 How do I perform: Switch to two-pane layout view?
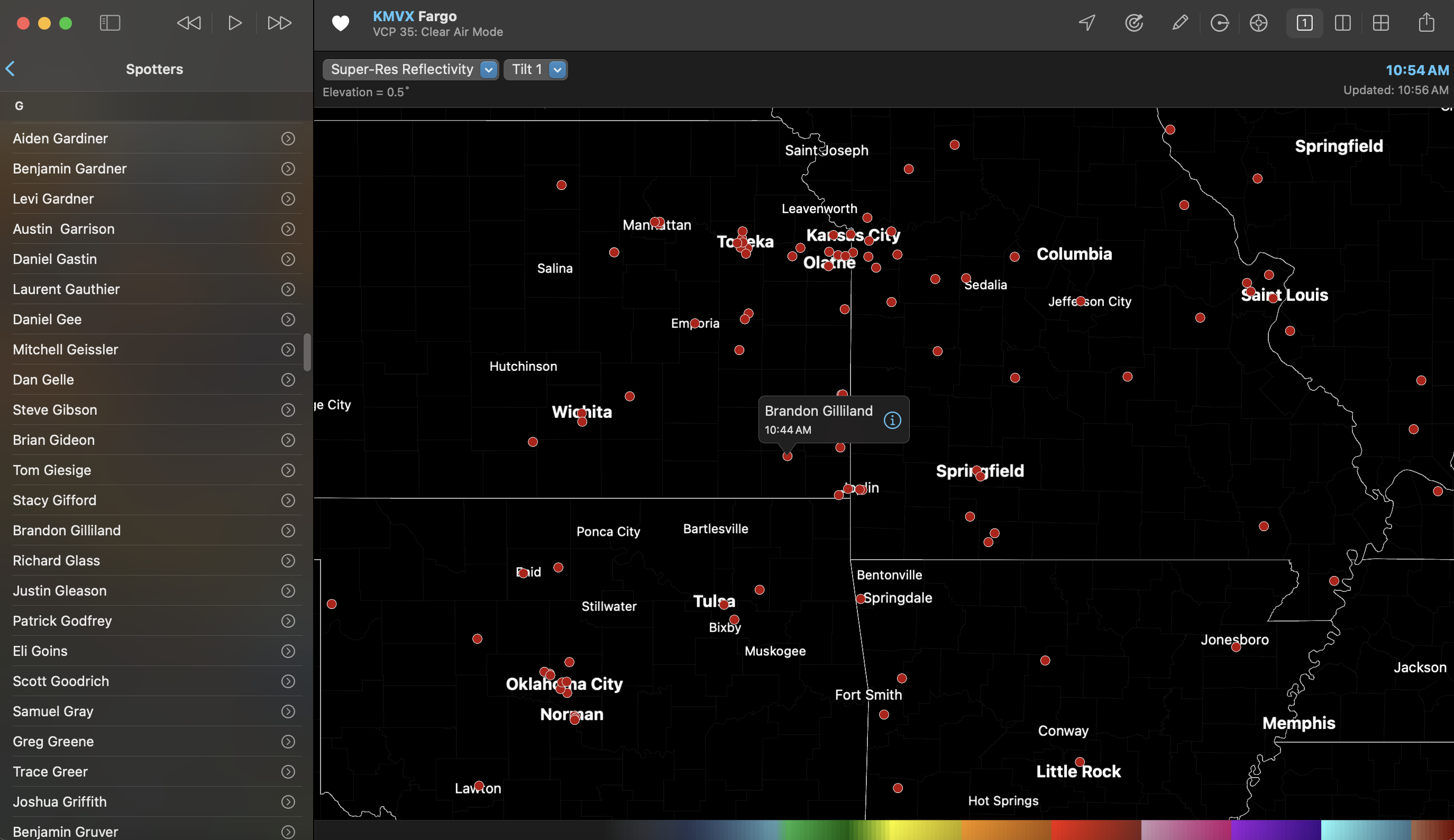pyautogui.click(x=1343, y=23)
